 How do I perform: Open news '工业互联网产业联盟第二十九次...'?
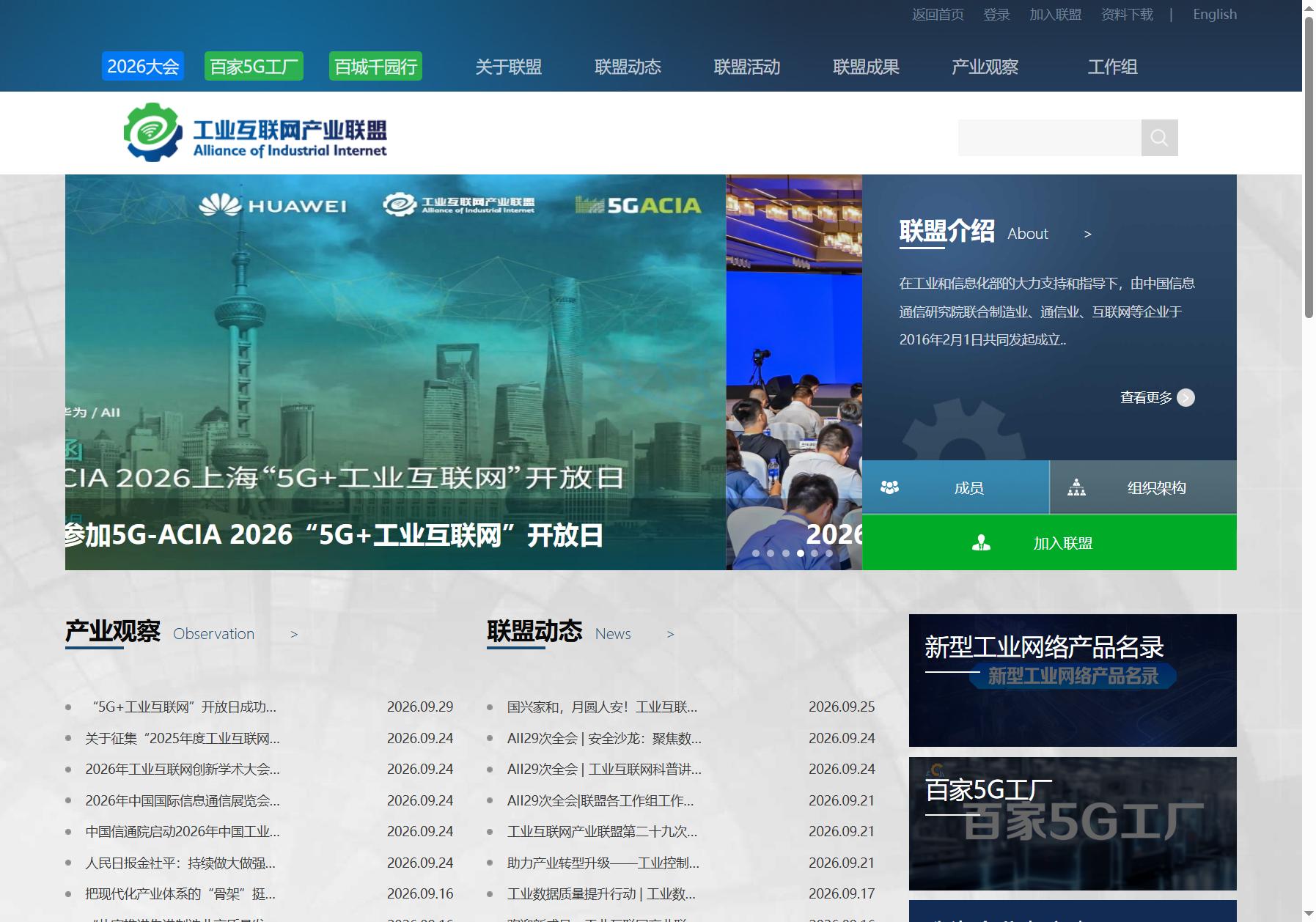pyautogui.click(x=602, y=832)
